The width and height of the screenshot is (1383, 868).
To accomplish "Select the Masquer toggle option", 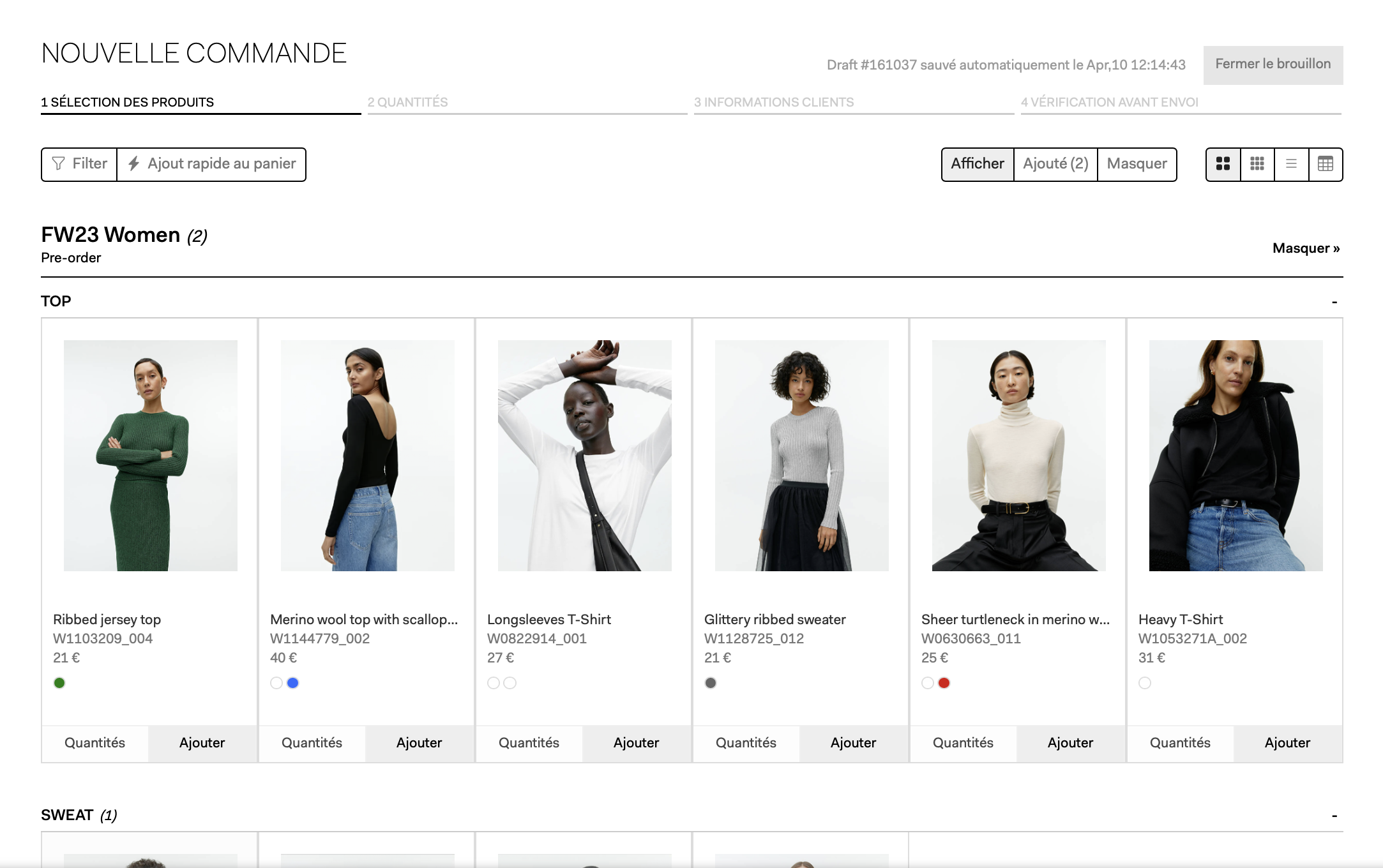I will [1137, 164].
